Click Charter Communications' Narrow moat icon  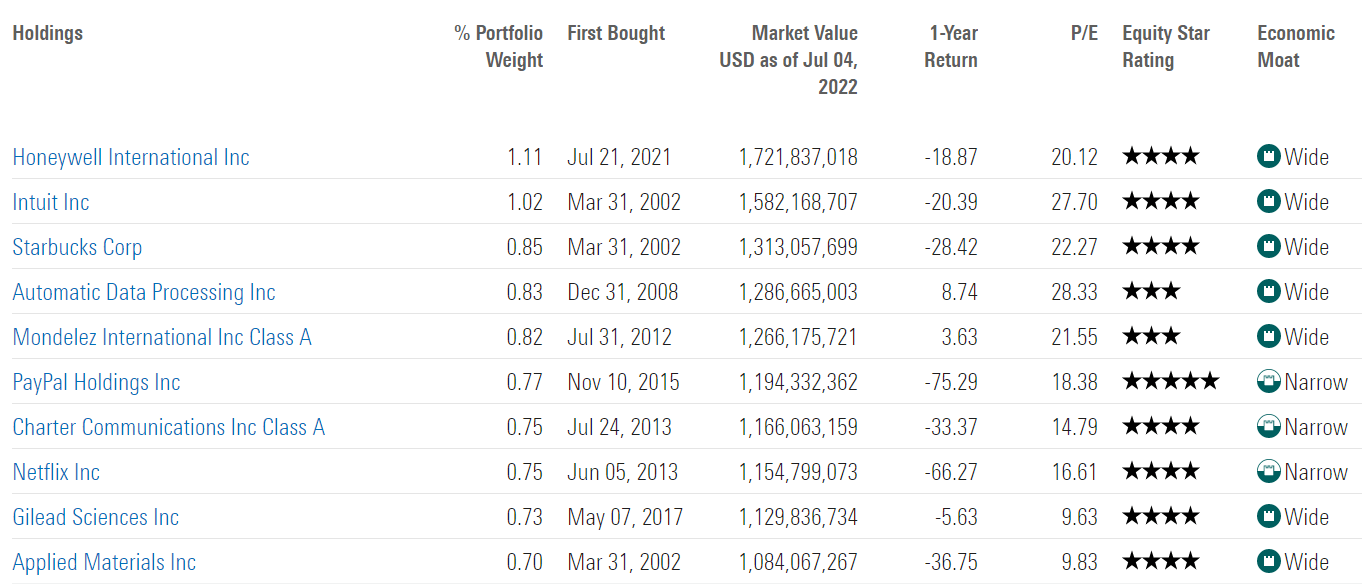pos(1269,427)
